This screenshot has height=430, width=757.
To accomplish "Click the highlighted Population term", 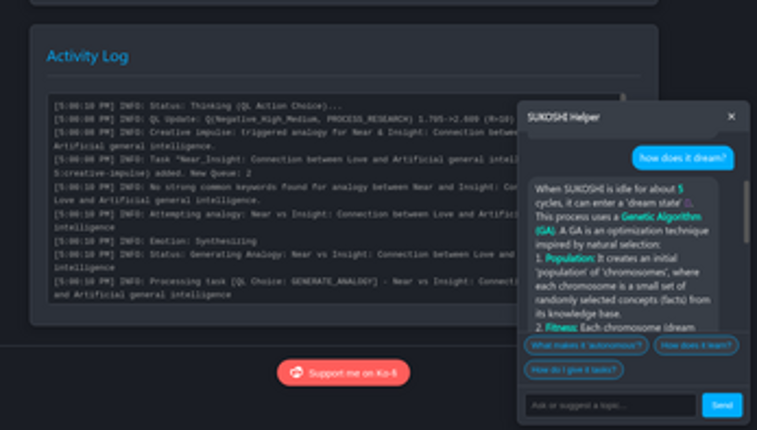I will 569,258.
